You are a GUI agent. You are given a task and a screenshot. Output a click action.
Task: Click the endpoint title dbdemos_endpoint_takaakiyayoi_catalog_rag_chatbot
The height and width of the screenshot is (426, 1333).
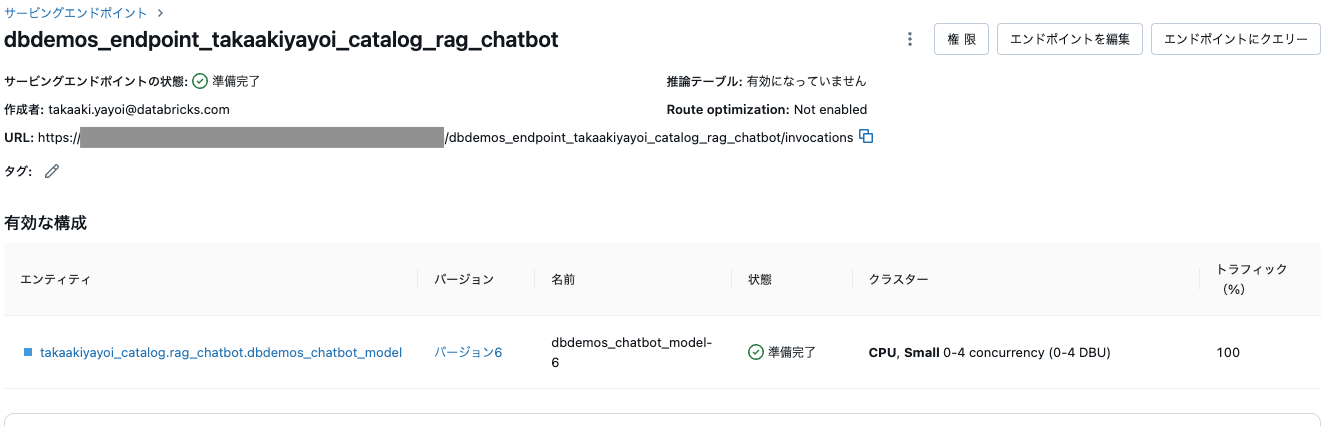tap(281, 40)
